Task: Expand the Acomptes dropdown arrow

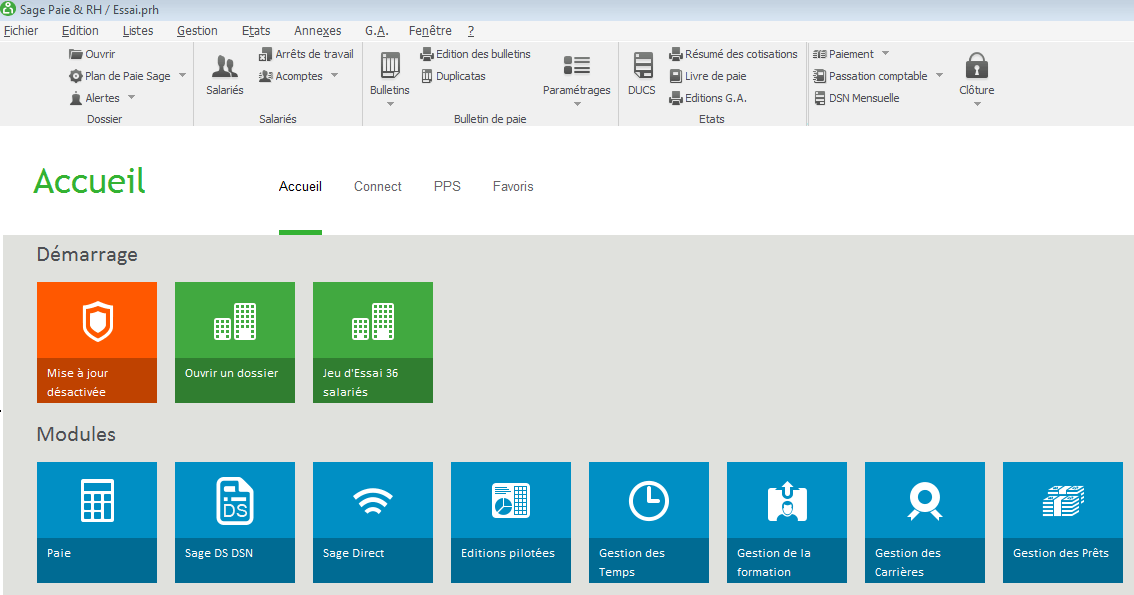Action: coord(335,76)
